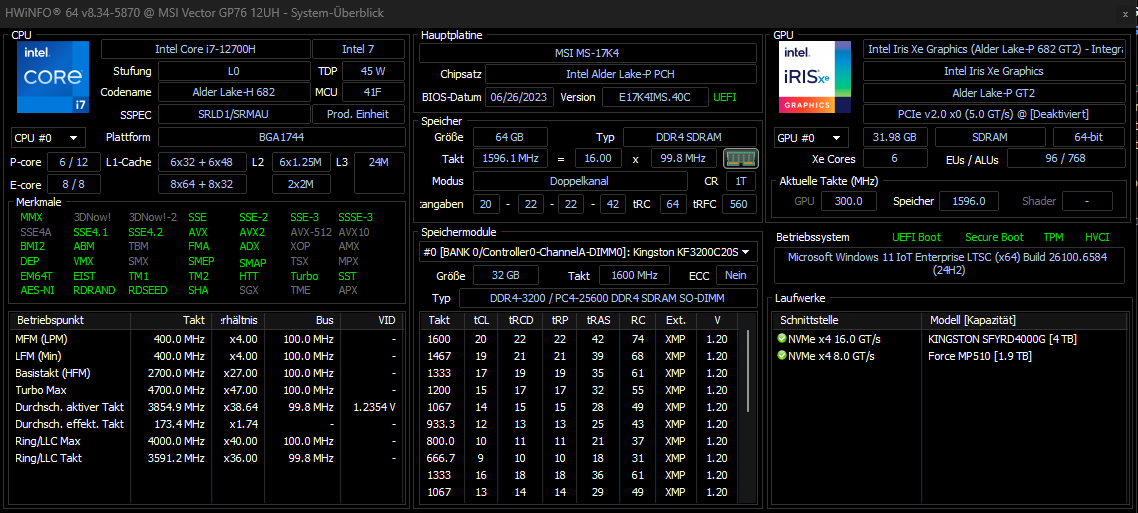Click the Chipsatz value Intel Alder Lake-P PCH
The image size is (1138, 513).
pyautogui.click(x=621, y=74)
